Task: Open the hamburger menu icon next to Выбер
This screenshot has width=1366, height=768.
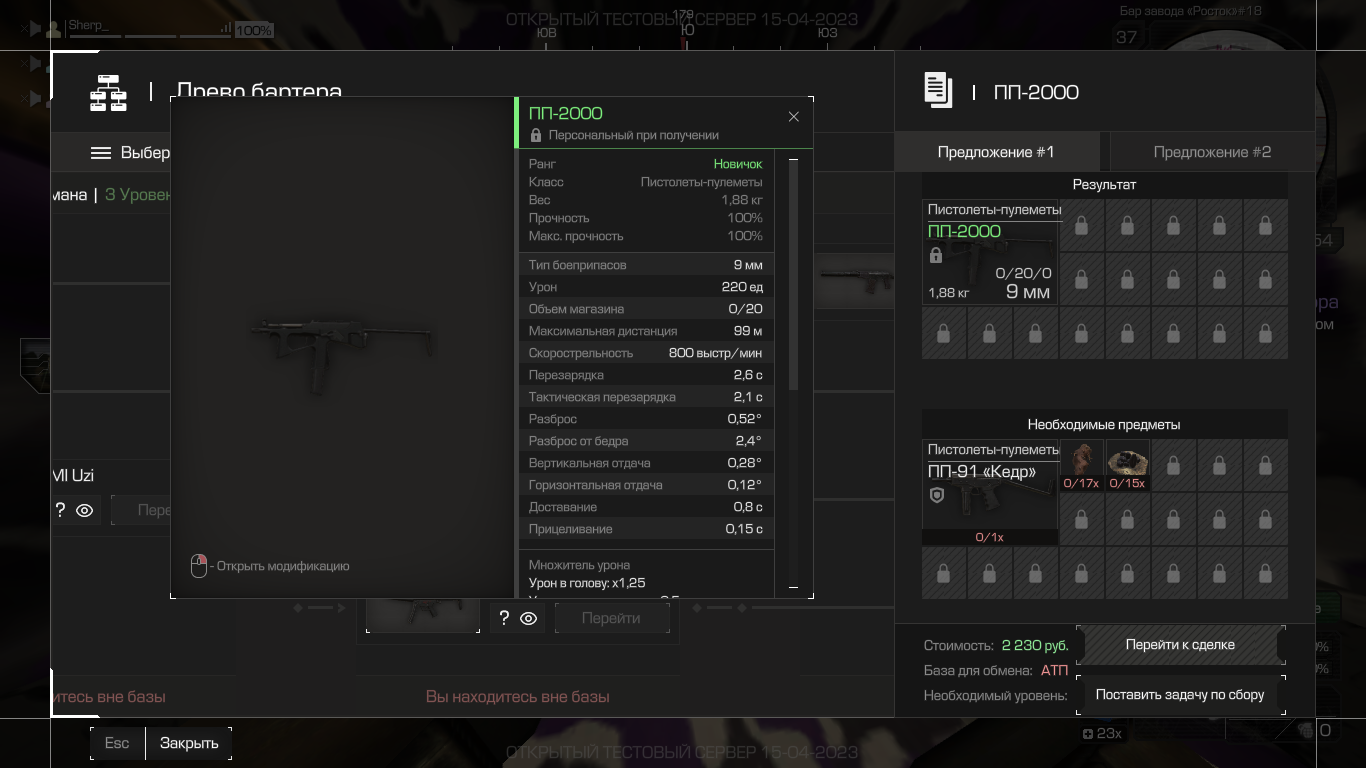Action: [x=101, y=153]
